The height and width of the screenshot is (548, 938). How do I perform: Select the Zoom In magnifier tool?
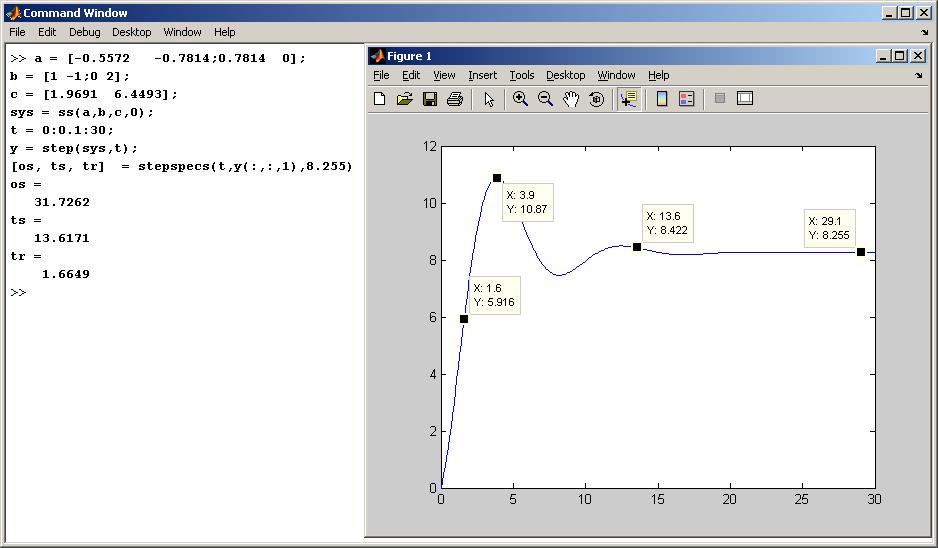pos(520,99)
